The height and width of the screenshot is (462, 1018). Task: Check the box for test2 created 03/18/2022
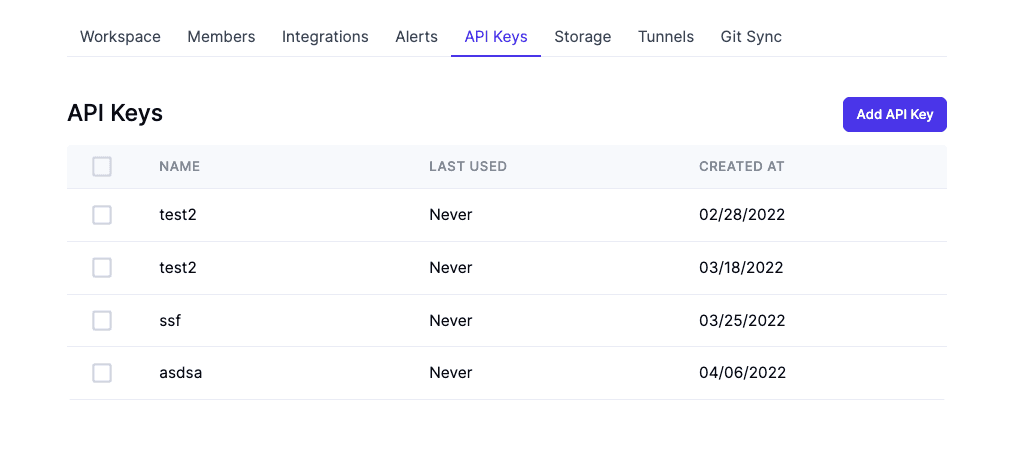102,268
